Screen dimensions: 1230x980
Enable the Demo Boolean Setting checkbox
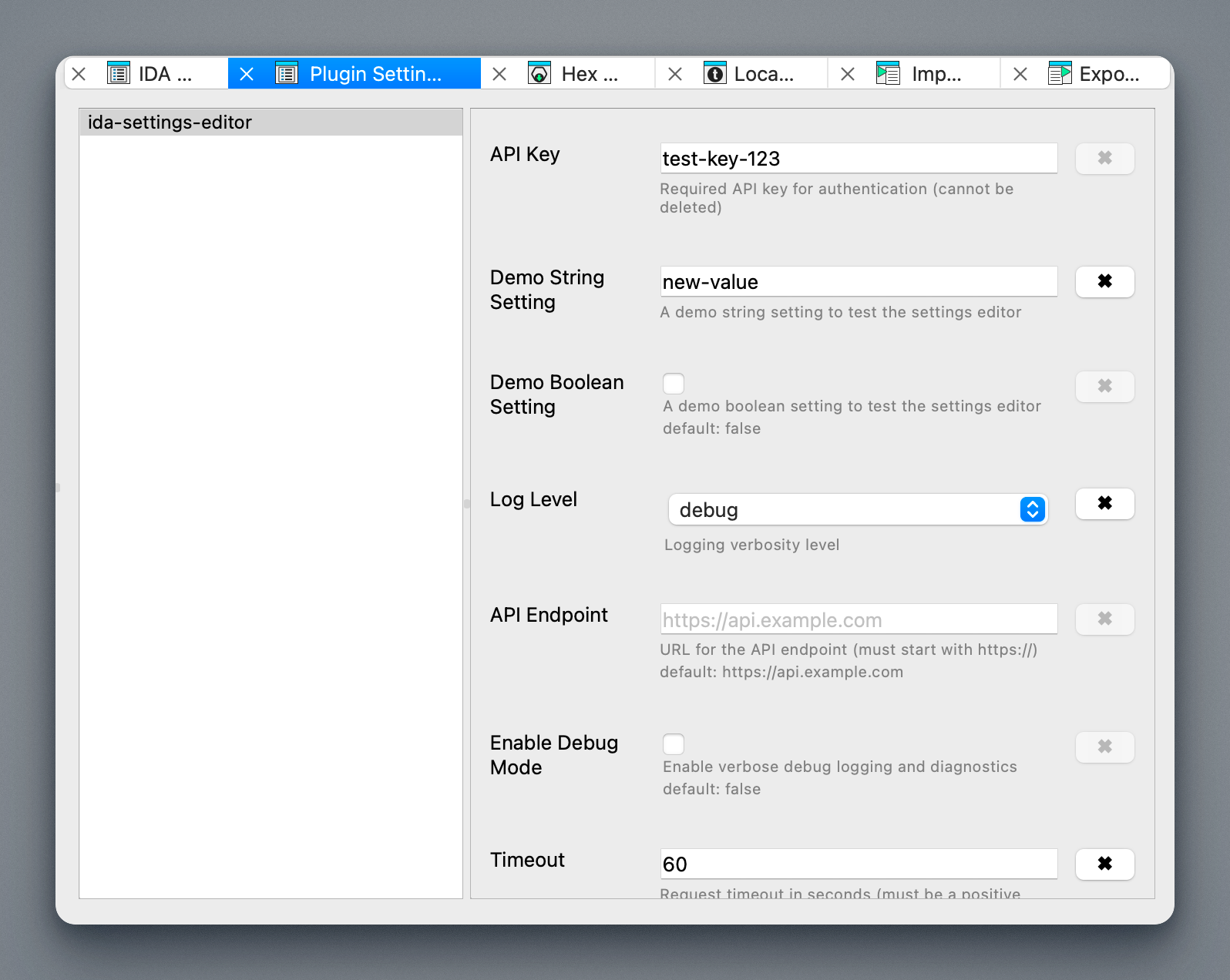pos(674,384)
